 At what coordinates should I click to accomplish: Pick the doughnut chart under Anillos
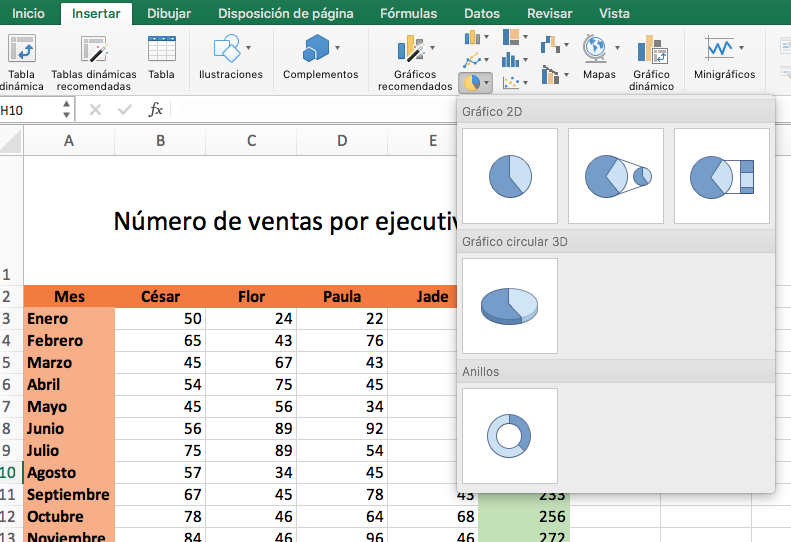510,436
